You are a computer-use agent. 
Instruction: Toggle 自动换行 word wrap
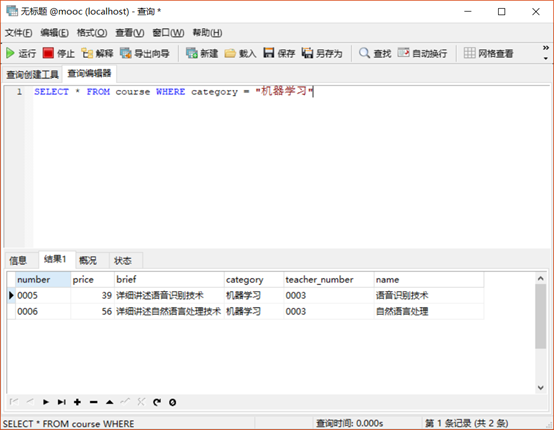coord(422,53)
